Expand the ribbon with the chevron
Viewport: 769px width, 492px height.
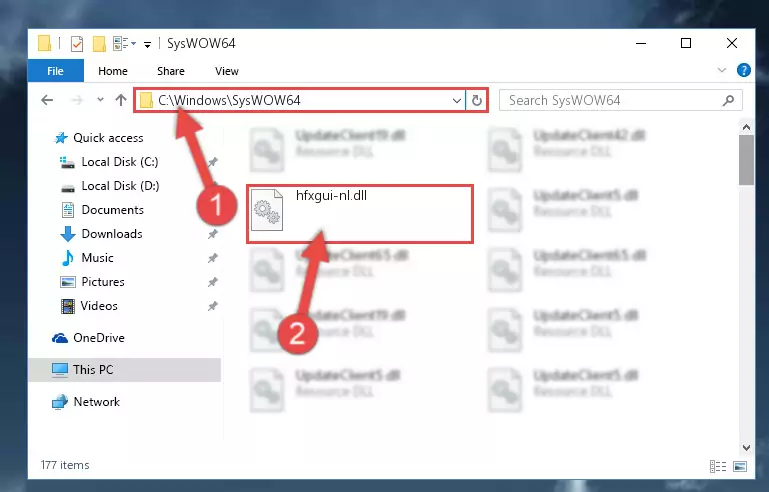pos(722,70)
